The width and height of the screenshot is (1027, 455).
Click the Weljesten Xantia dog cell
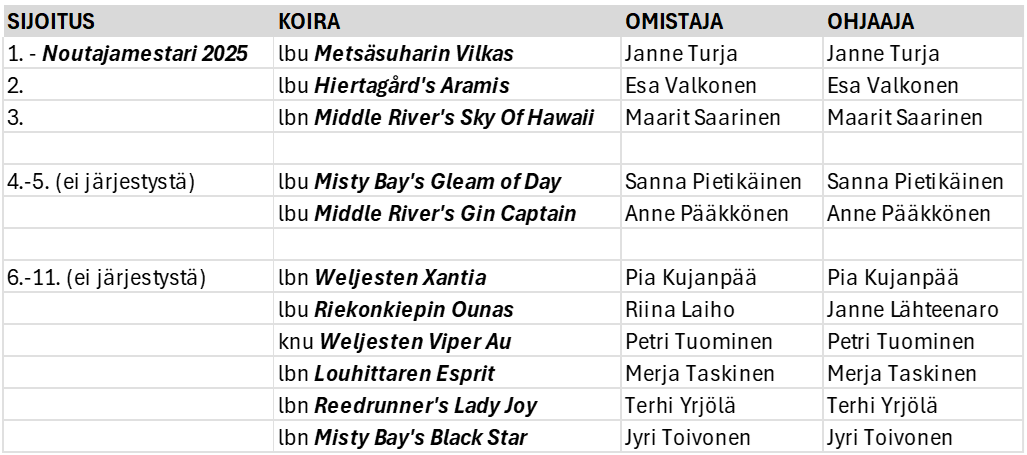coord(447,278)
